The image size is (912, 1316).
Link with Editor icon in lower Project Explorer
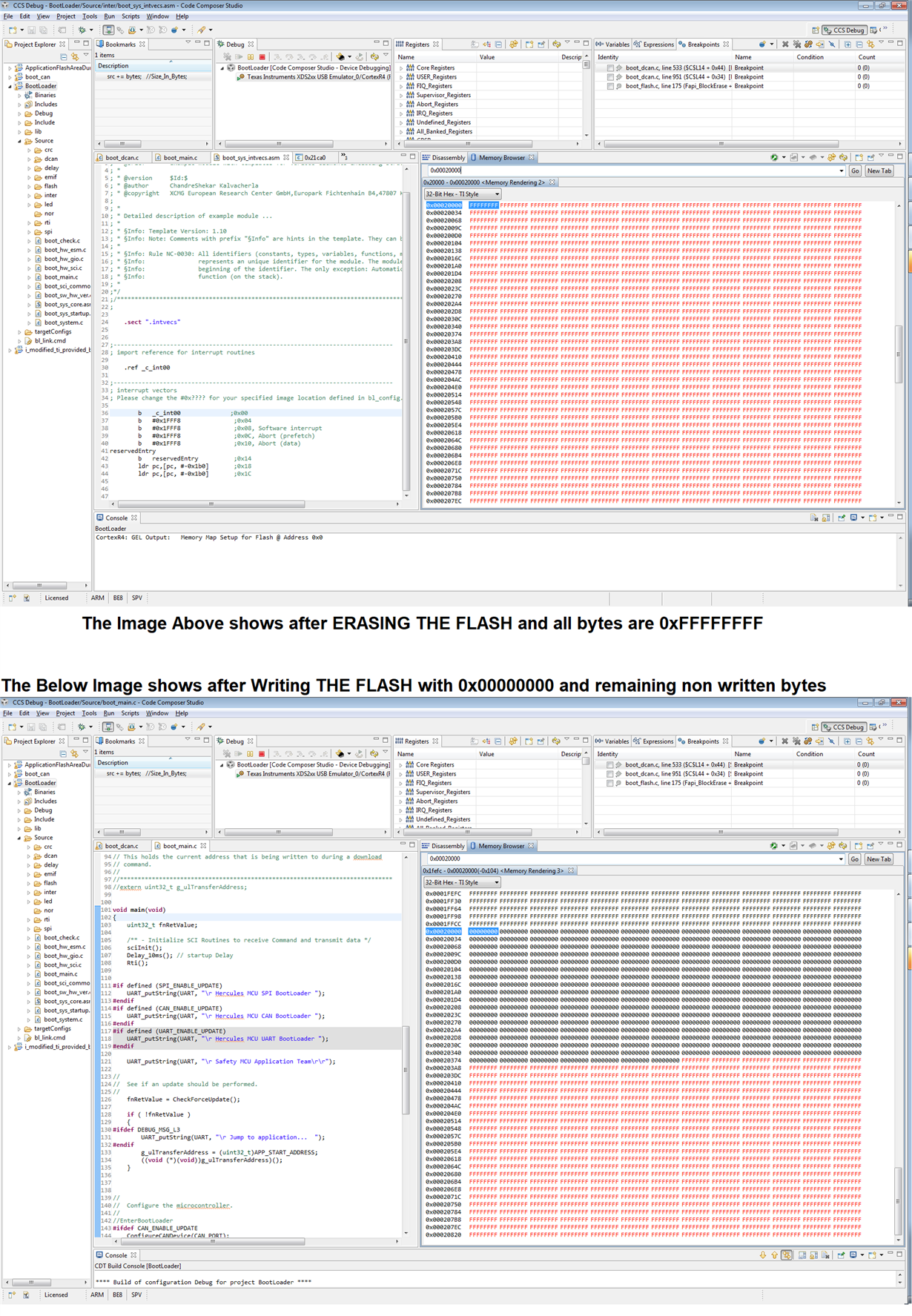tap(75, 753)
